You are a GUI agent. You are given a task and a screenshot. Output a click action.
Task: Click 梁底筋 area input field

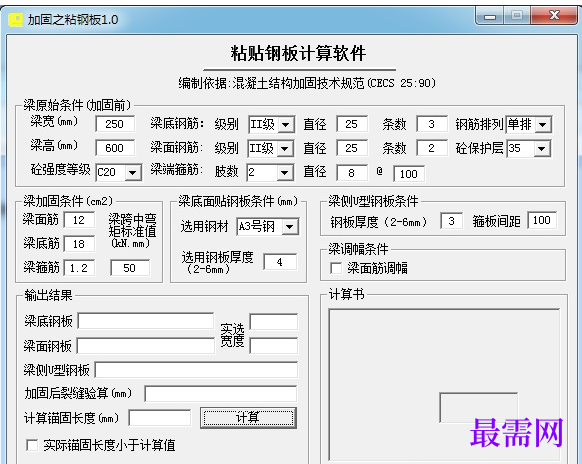(79, 244)
